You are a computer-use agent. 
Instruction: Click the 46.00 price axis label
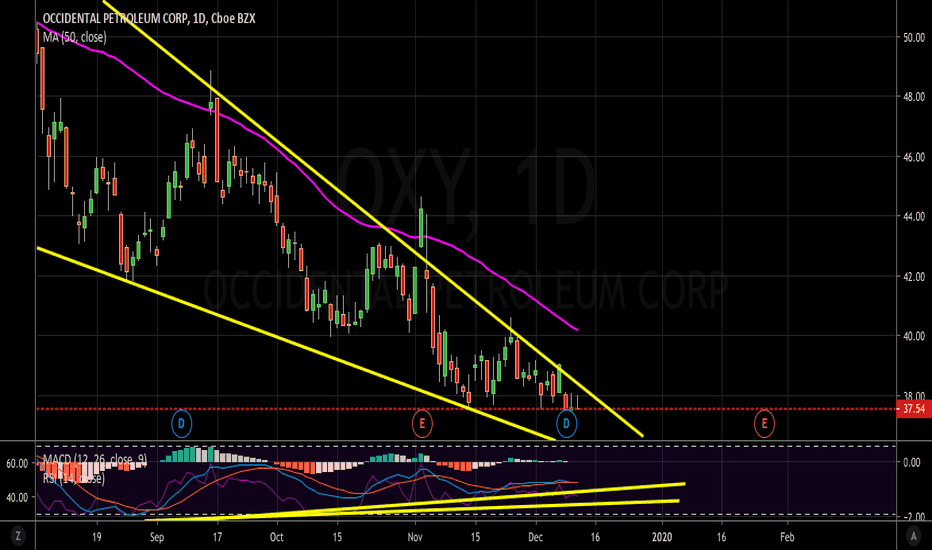tap(914, 157)
